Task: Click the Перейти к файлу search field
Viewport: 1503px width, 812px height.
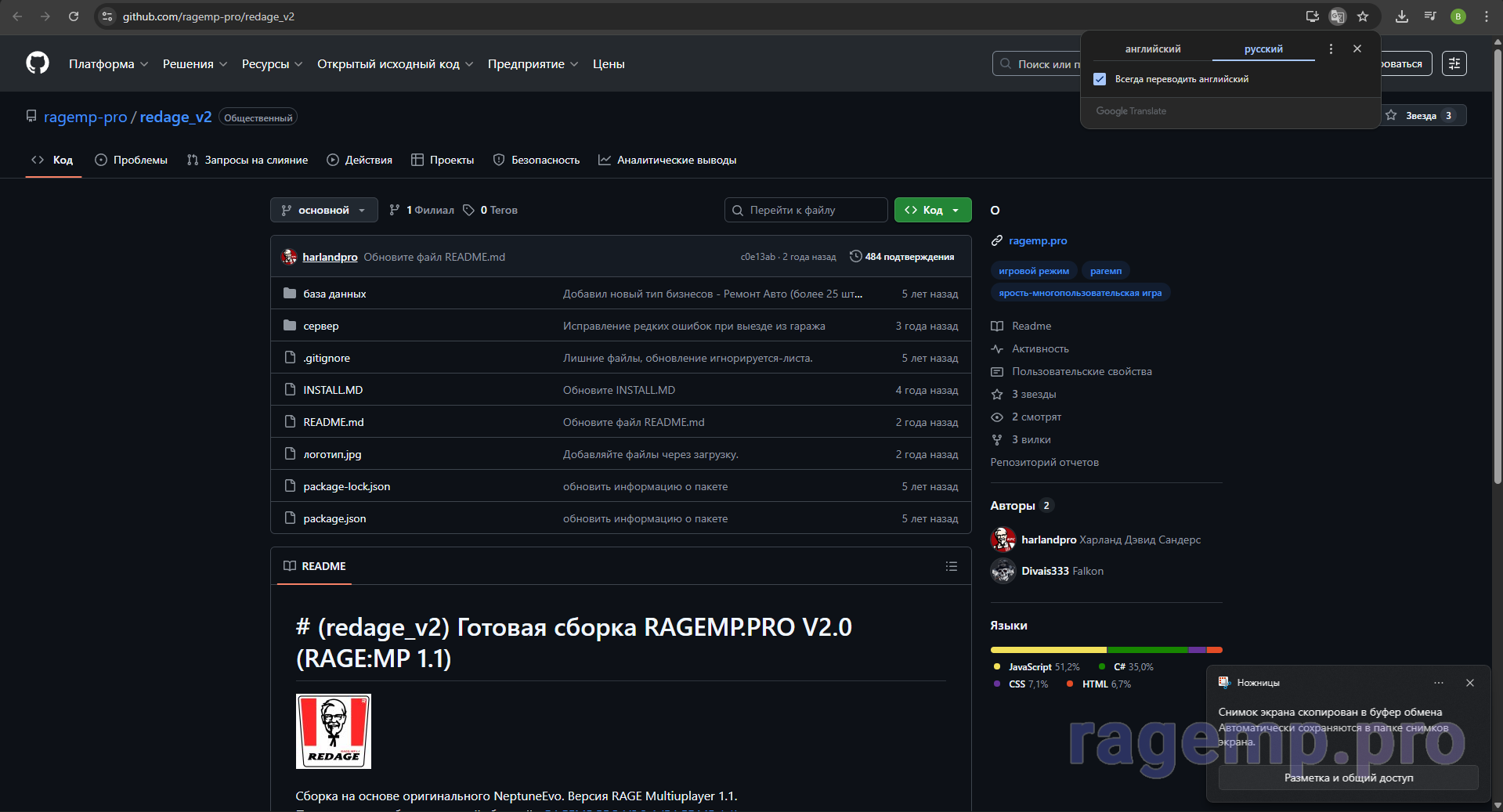Action: pyautogui.click(x=807, y=210)
